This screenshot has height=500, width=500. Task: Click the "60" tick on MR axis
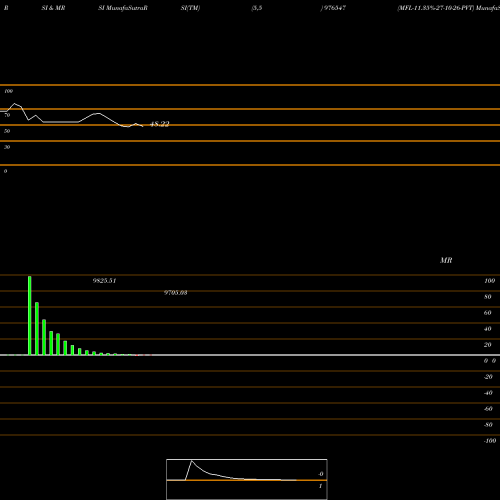tap(488, 313)
